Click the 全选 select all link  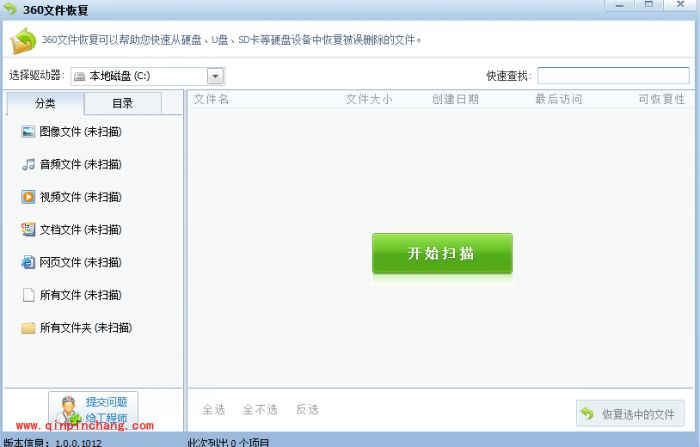click(x=214, y=409)
